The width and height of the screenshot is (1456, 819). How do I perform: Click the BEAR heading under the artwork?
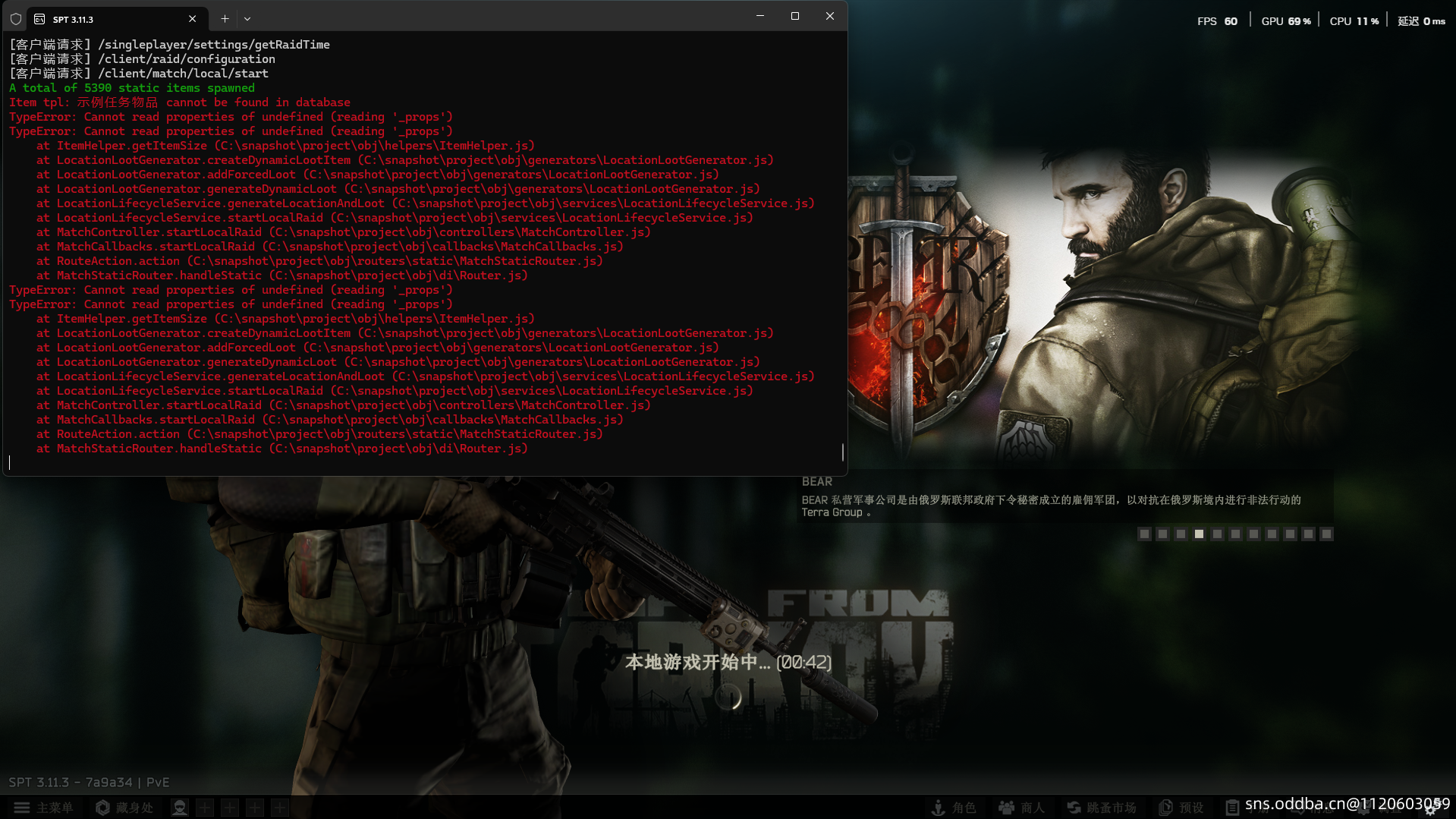click(817, 482)
